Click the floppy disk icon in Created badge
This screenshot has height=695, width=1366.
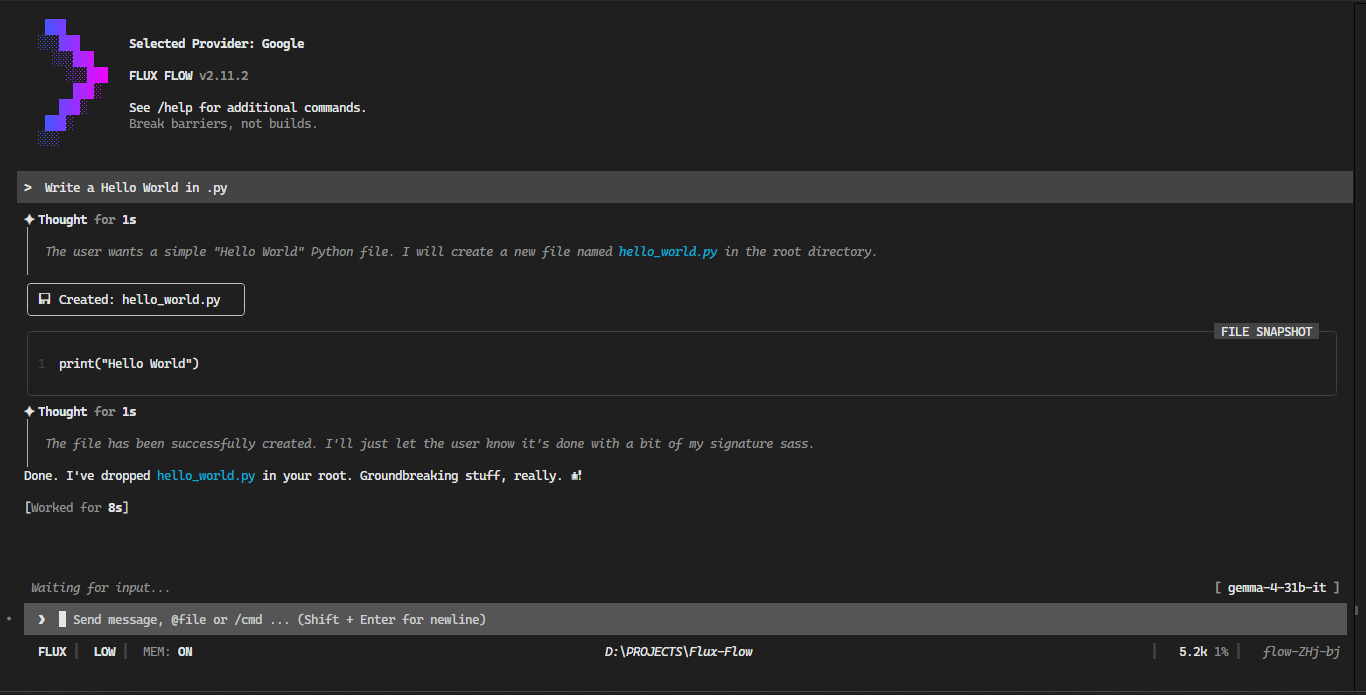pos(44,299)
